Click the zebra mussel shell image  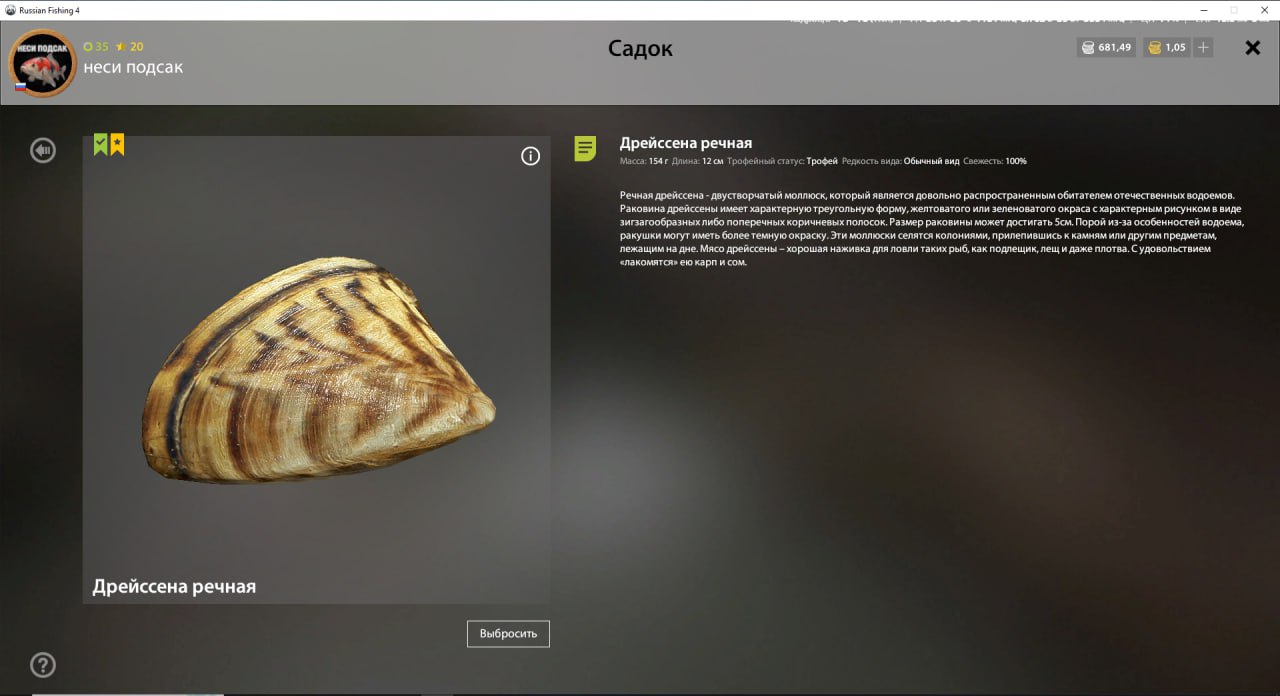pyautogui.click(x=318, y=371)
